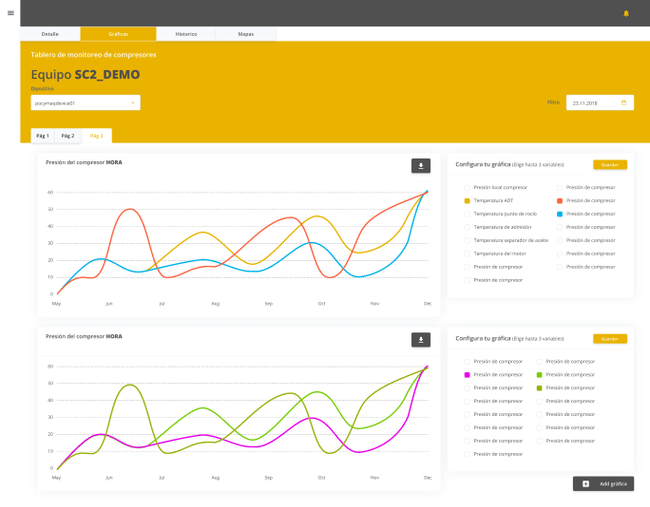Switch to the Histórico tab
The image size is (650, 507).
tap(186, 34)
